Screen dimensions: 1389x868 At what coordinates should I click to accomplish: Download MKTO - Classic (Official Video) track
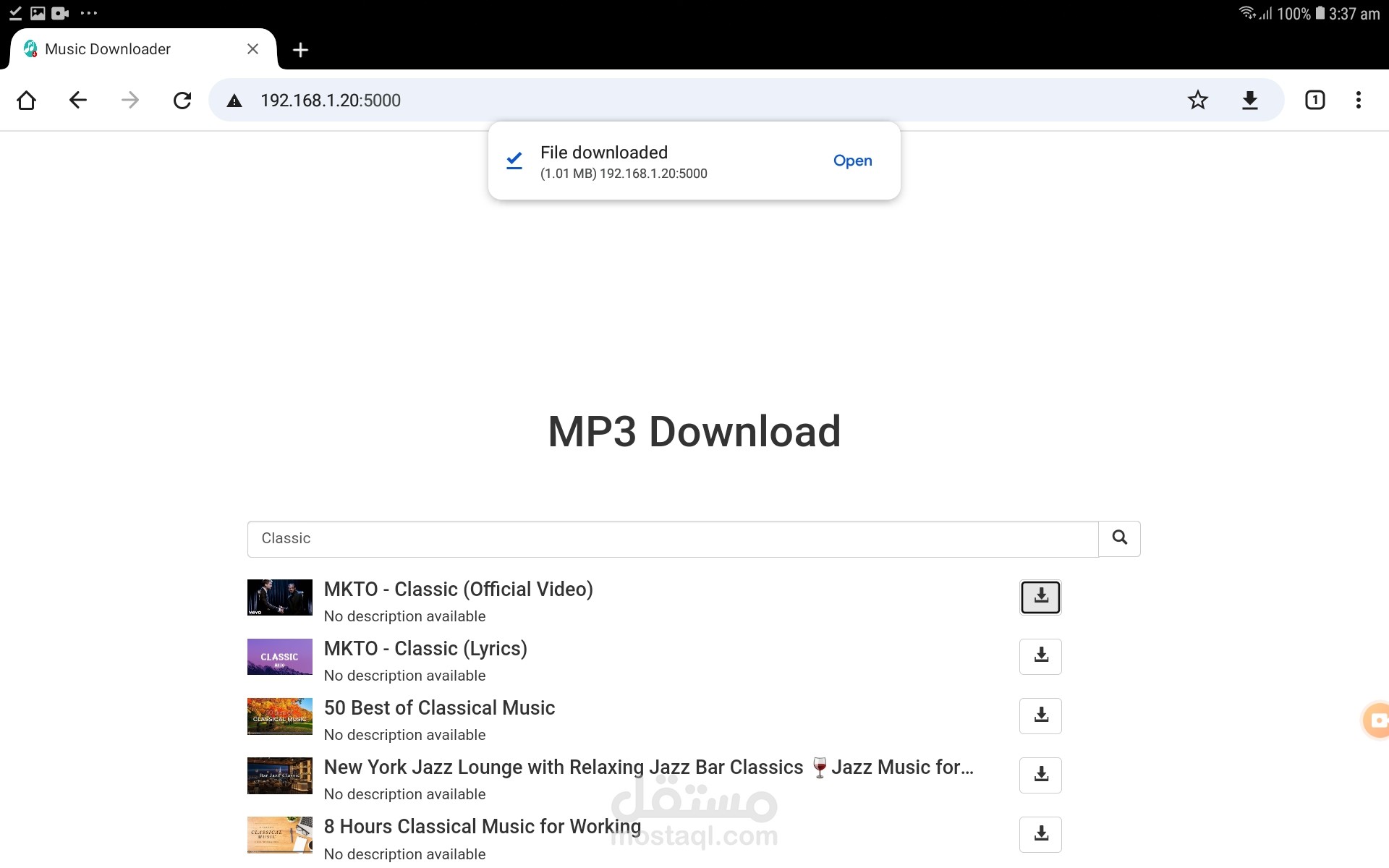[x=1040, y=597]
